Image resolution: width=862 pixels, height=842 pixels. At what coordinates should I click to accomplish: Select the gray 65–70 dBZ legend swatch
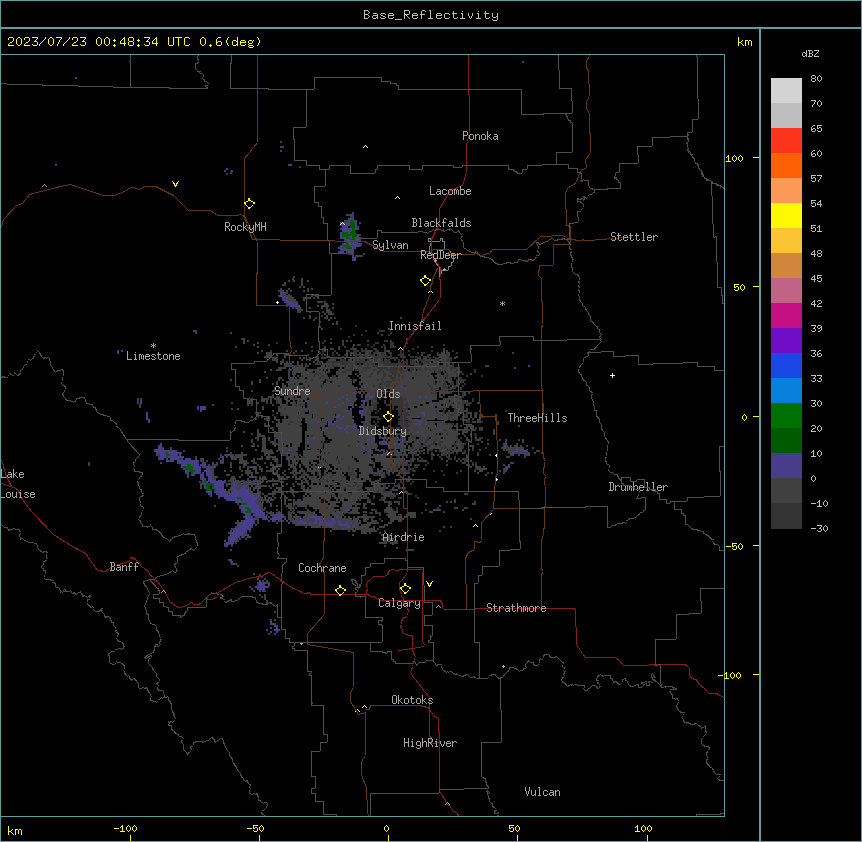click(x=786, y=115)
